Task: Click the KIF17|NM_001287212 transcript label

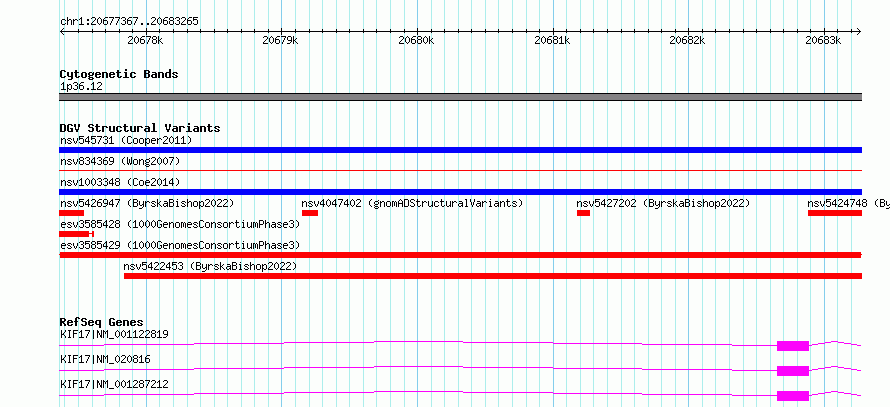Action: tap(114, 384)
